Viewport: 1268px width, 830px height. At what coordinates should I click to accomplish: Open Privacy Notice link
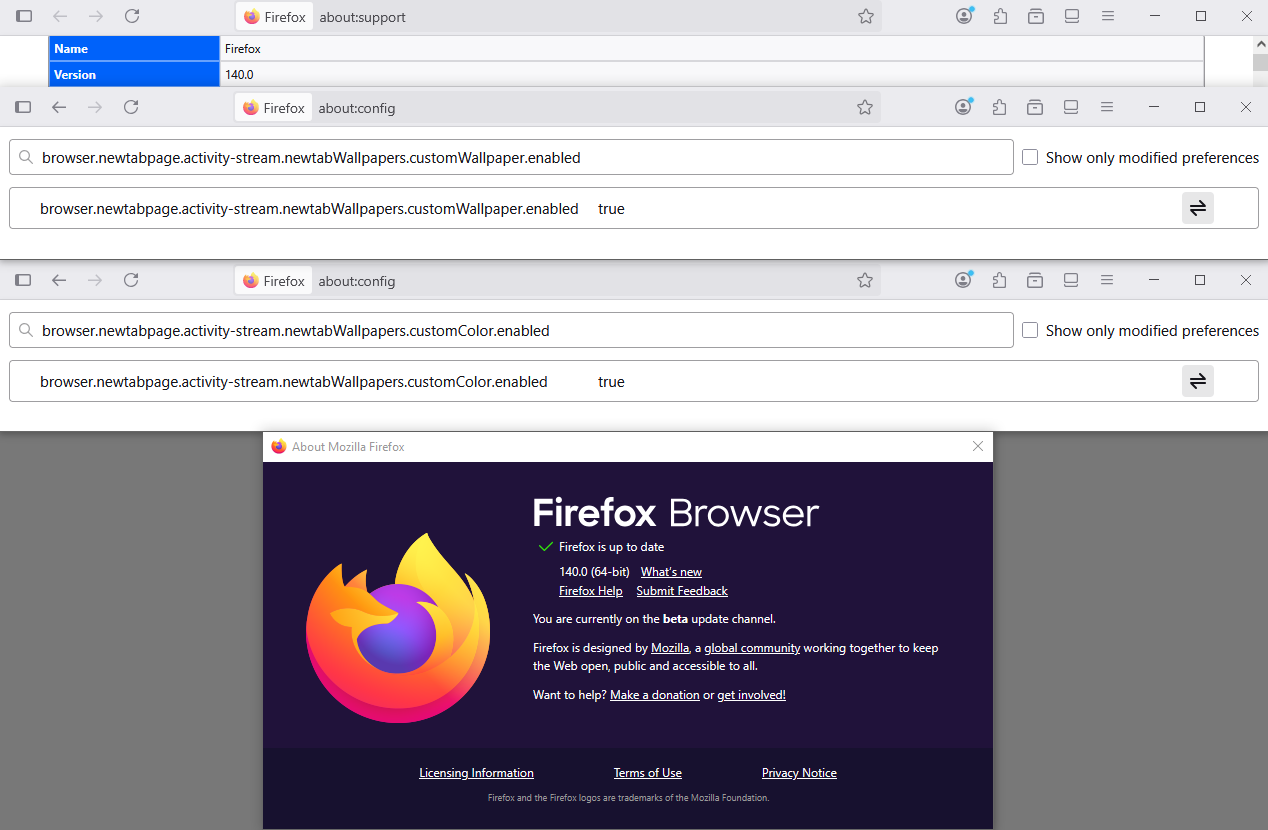tap(799, 773)
